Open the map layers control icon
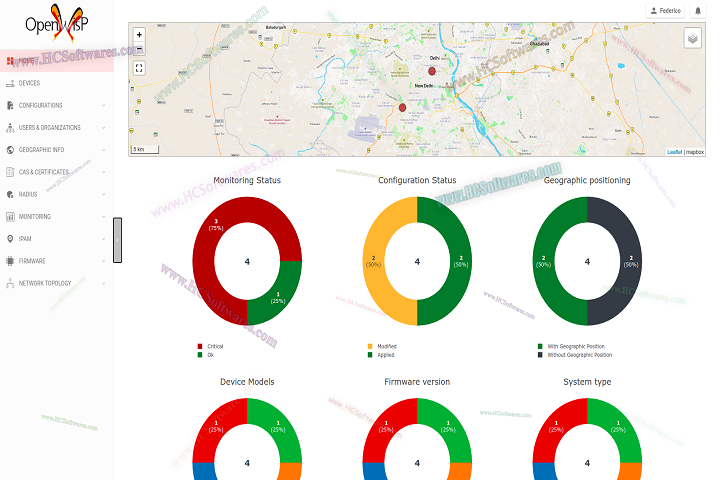The width and height of the screenshot is (720, 480). (694, 38)
